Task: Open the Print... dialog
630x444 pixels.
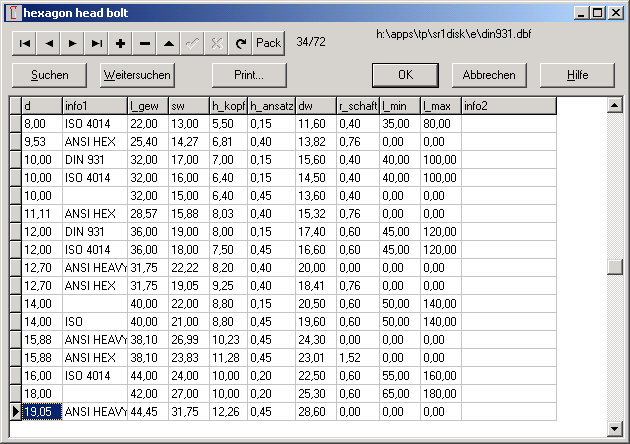Action: [249, 75]
